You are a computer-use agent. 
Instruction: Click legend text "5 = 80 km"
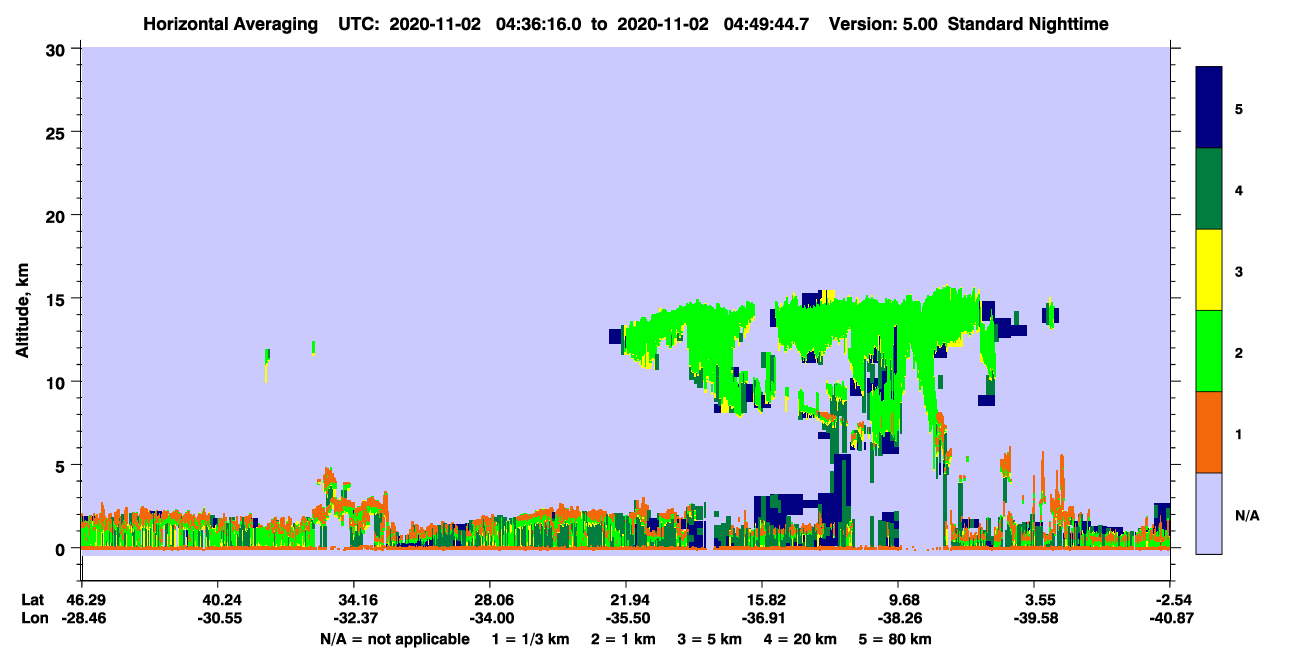coord(897,639)
